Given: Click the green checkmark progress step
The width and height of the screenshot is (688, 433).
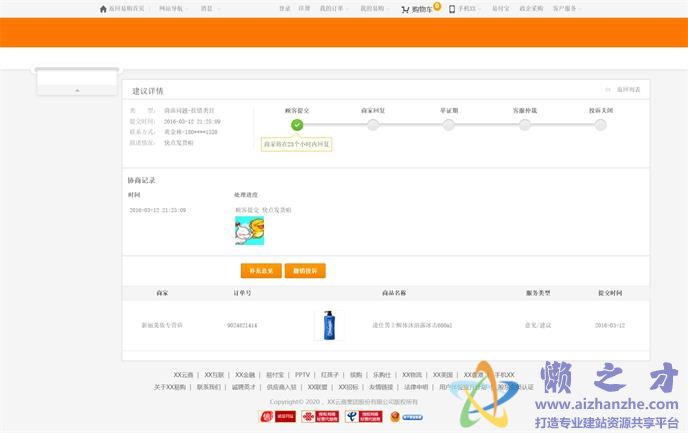Looking at the screenshot, I should tap(297, 125).
